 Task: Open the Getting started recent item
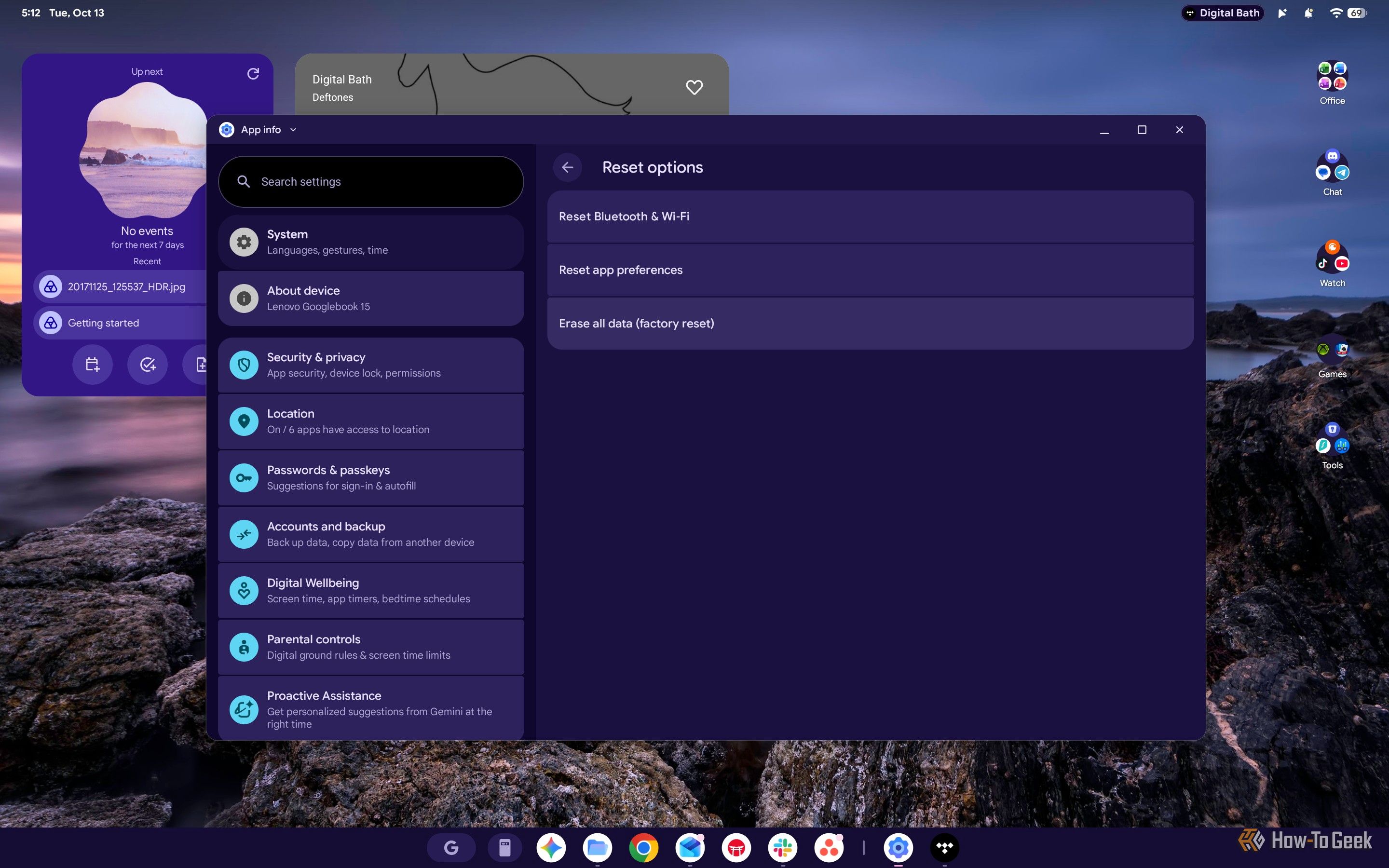tap(121, 323)
